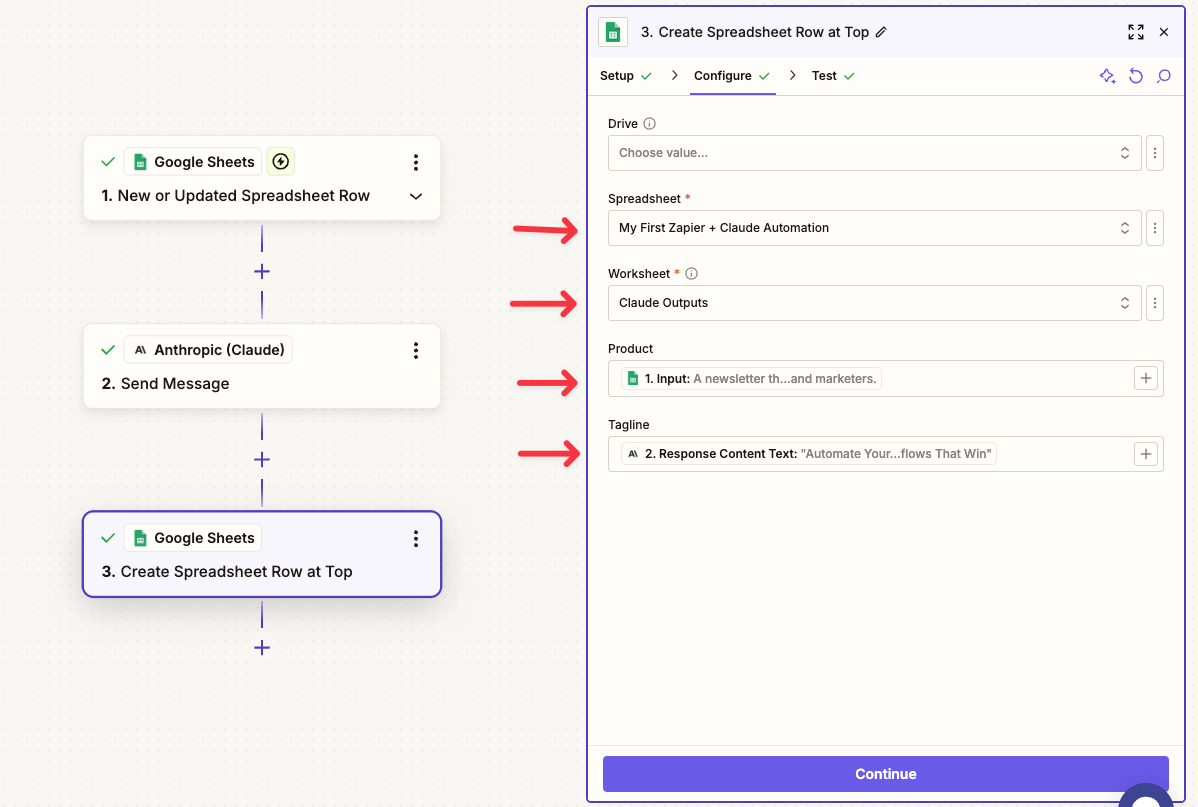Open the comment bubble icon in panel toolbar
Image resolution: width=1198 pixels, height=807 pixels.
[x=1164, y=76]
